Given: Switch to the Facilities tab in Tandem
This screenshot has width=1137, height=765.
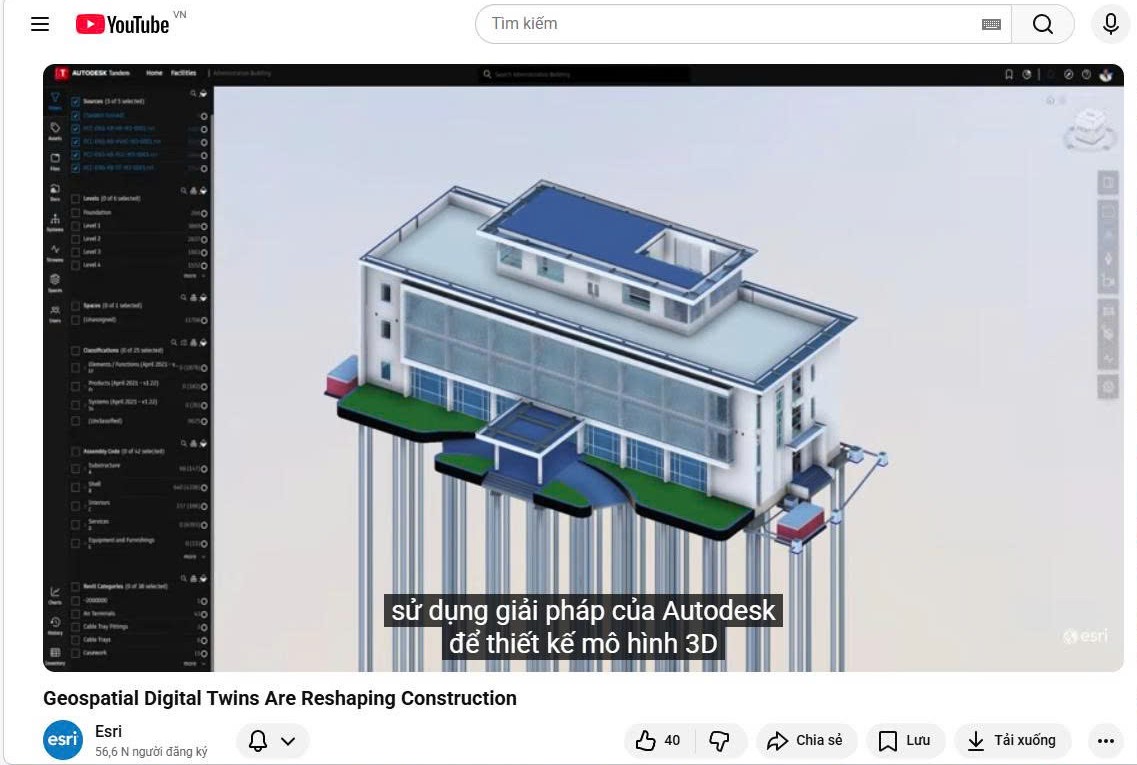Looking at the screenshot, I should click(183, 73).
